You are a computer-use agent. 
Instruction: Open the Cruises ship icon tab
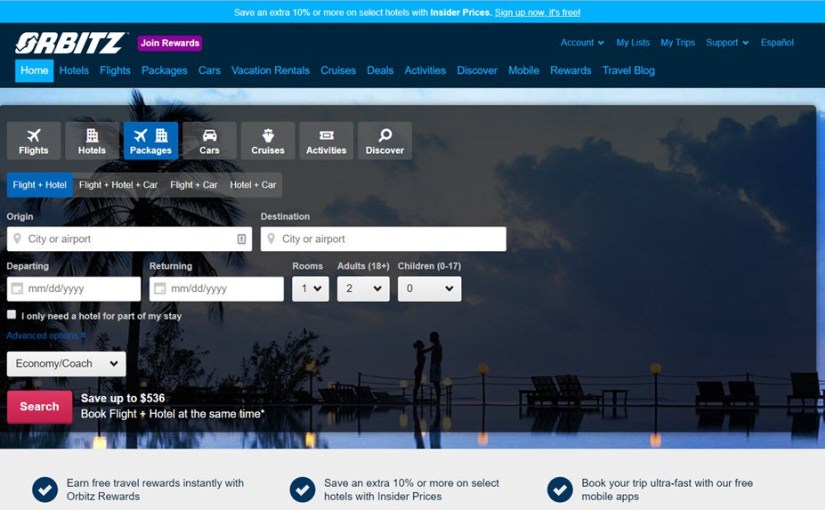[268, 141]
